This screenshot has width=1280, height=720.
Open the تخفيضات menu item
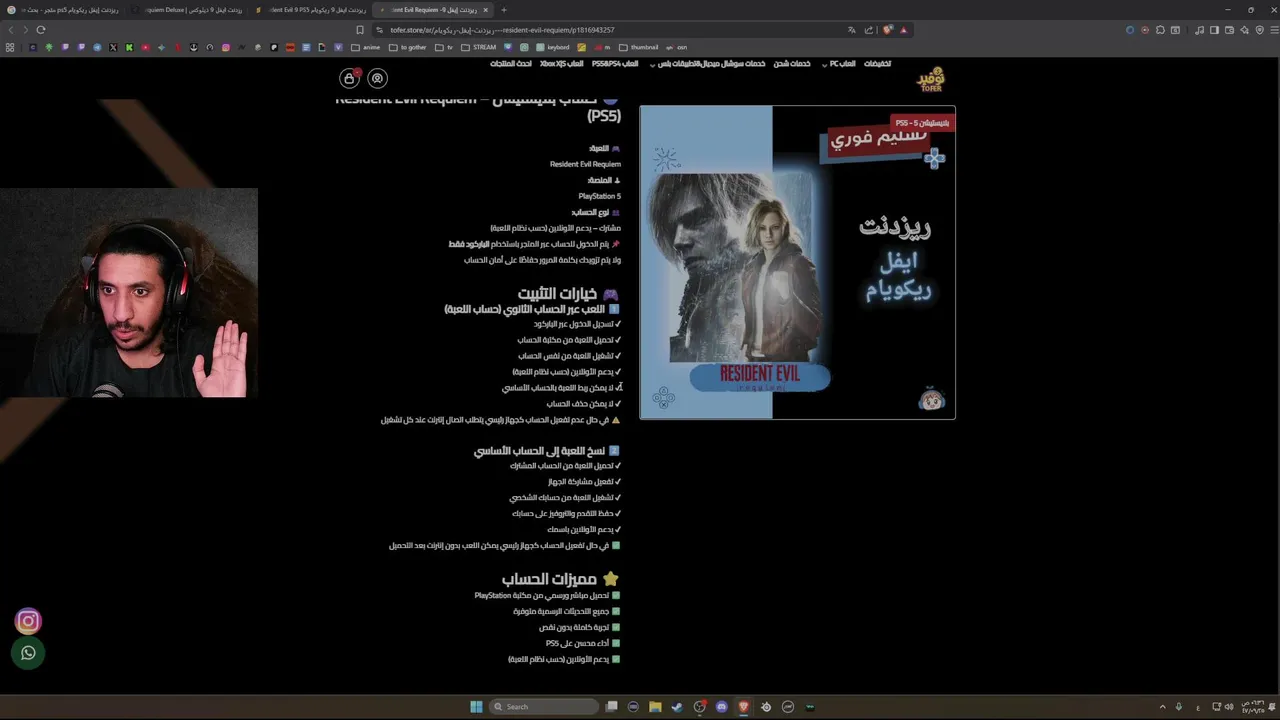878,64
